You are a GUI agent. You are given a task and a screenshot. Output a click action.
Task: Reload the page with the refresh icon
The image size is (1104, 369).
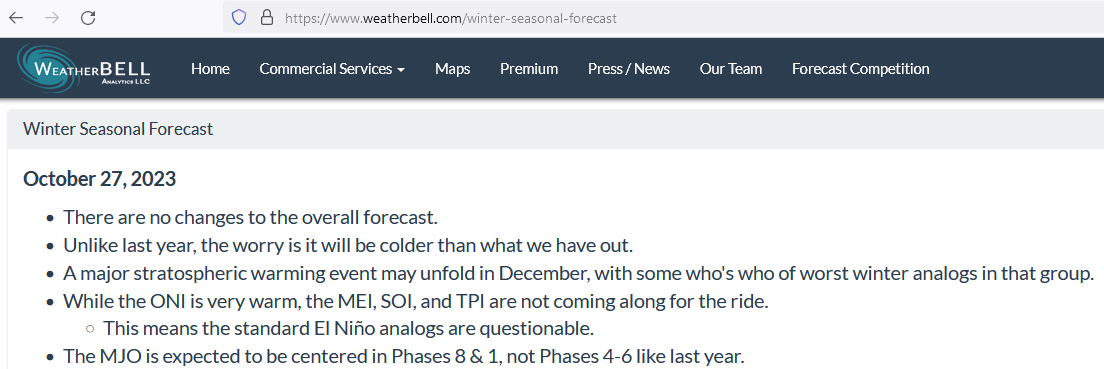tap(88, 18)
